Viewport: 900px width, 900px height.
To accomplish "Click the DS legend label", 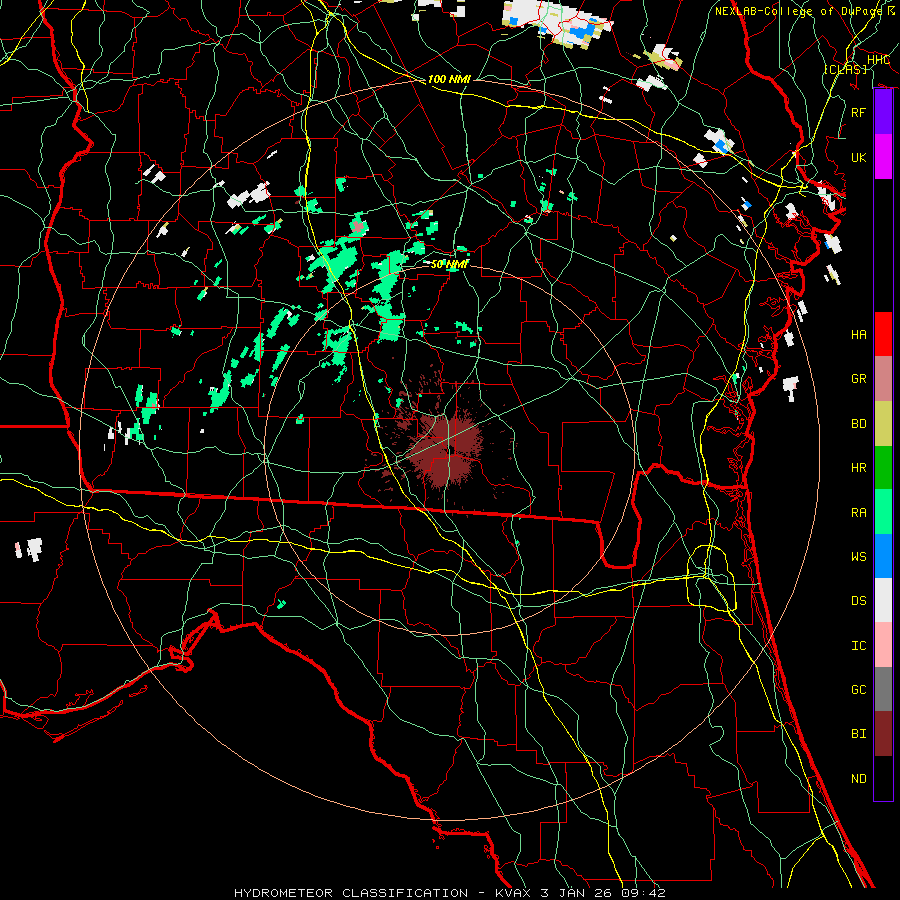I will coord(858,600).
